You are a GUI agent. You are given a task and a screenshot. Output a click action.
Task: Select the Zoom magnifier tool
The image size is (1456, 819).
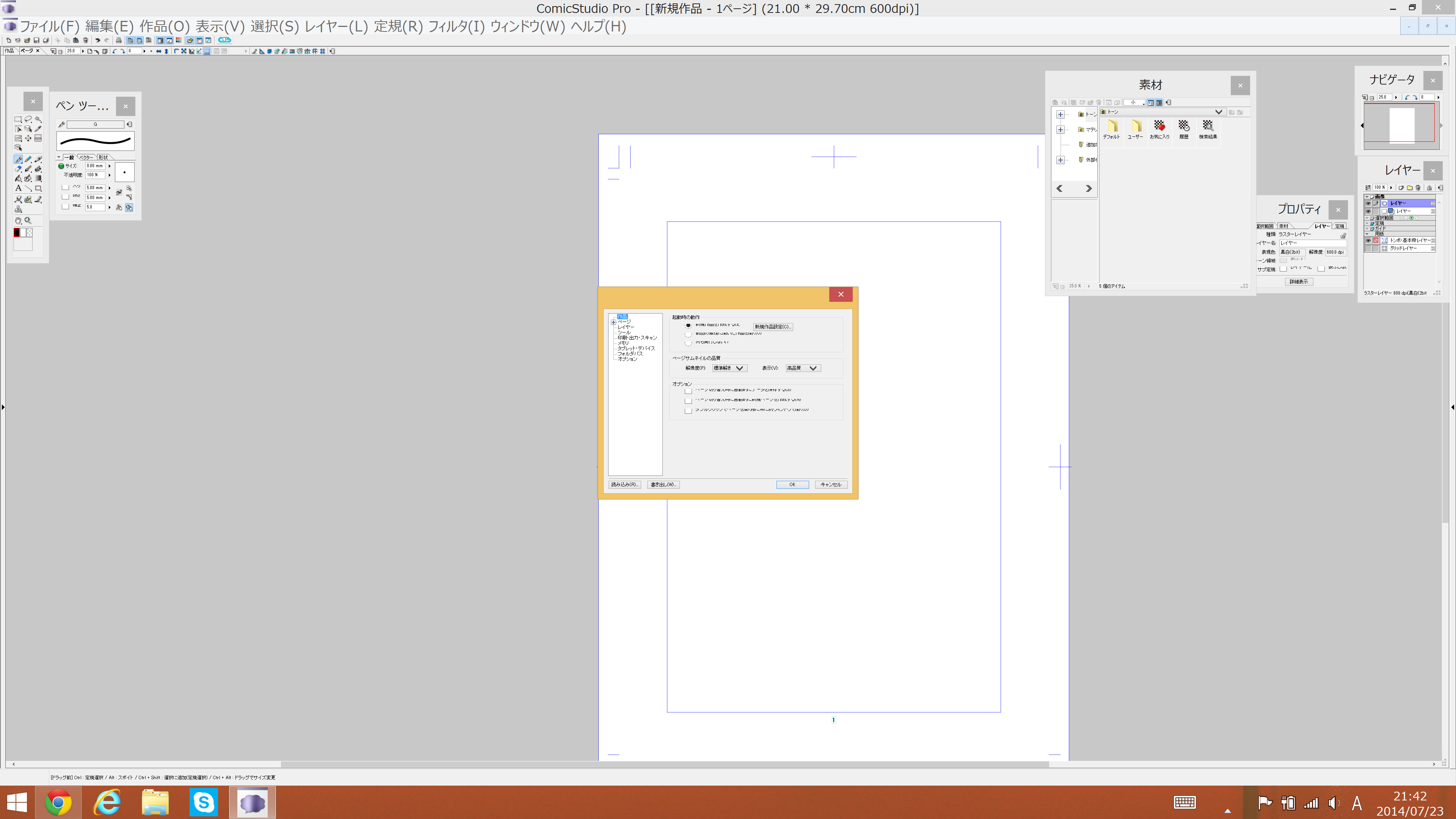pyautogui.click(x=28, y=220)
